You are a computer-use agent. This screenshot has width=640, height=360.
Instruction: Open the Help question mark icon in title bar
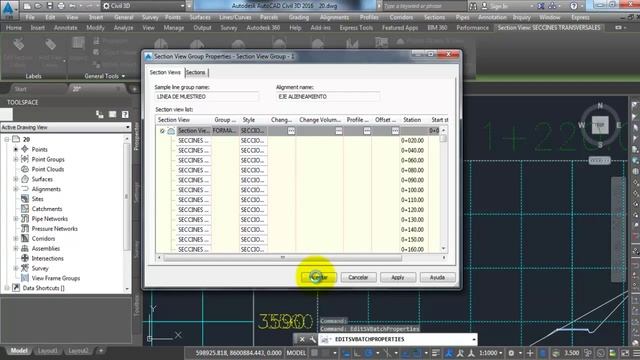coord(573,6)
